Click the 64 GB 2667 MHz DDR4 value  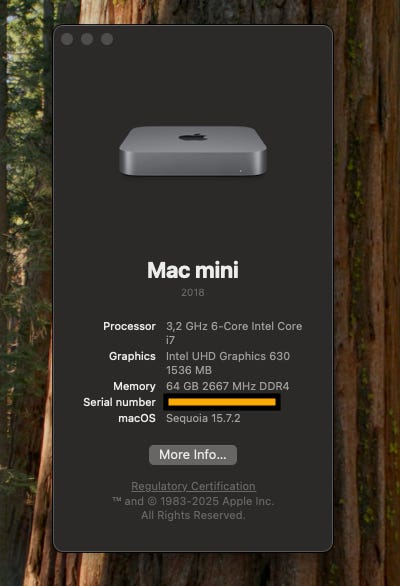[x=228, y=386]
